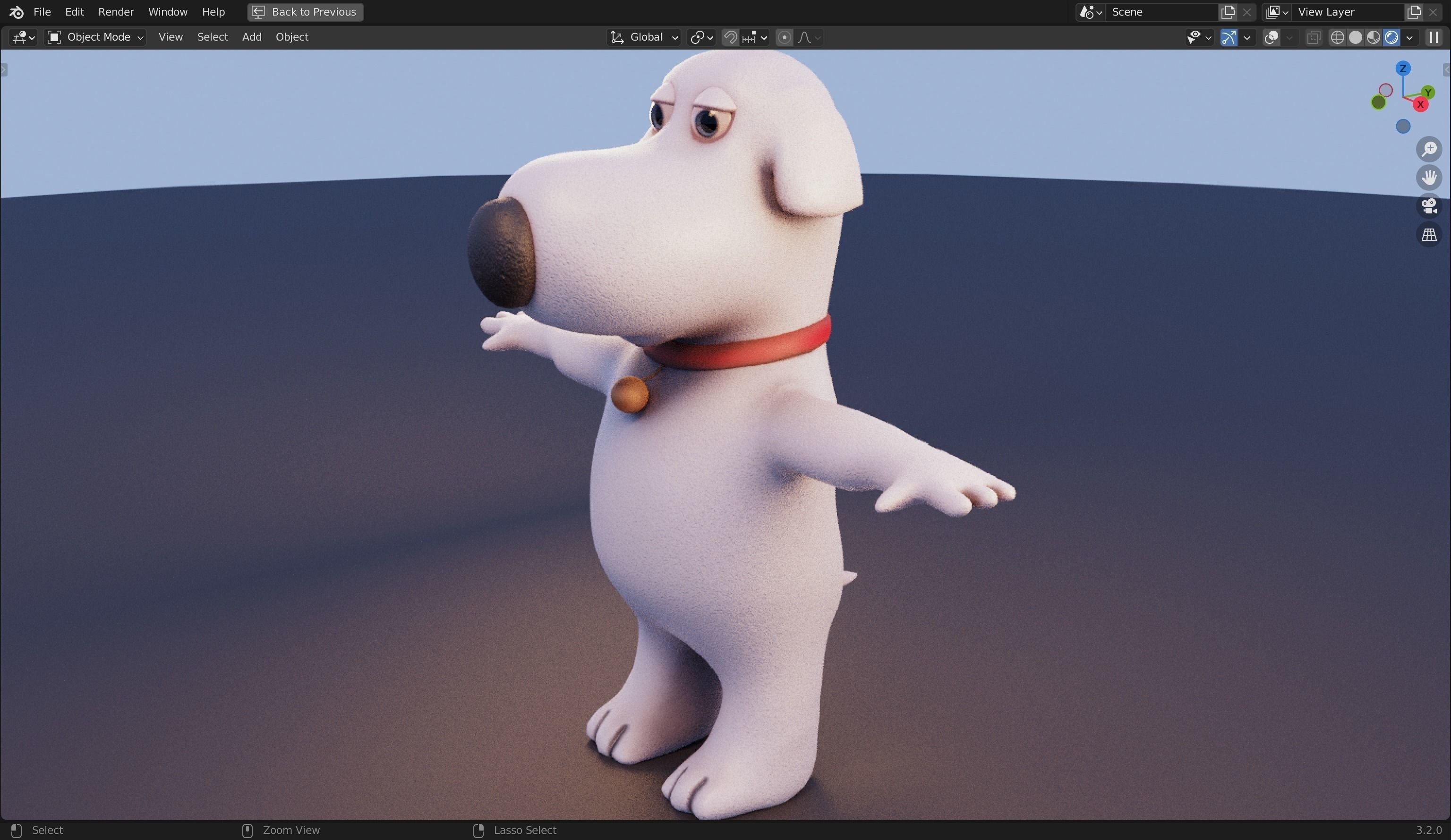This screenshot has width=1451, height=840.
Task: Click the Blender version 3.2.0 in status bar
Action: coord(1428,830)
